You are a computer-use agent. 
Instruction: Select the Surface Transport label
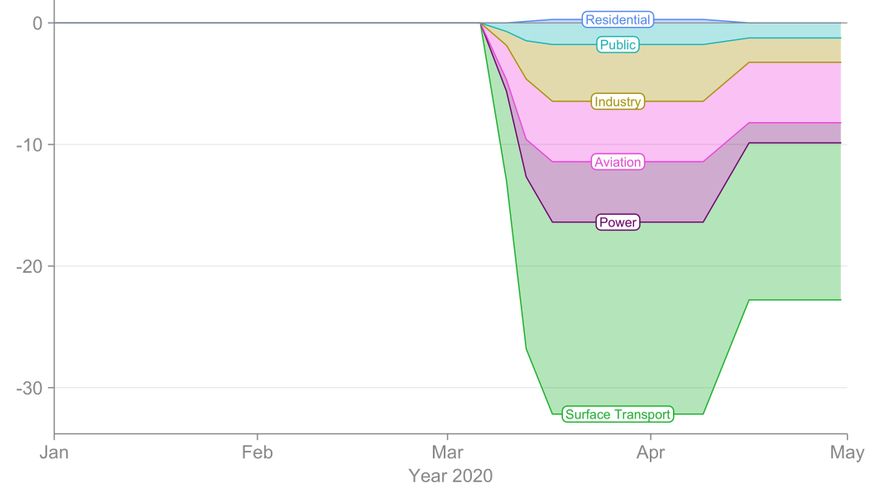617,414
